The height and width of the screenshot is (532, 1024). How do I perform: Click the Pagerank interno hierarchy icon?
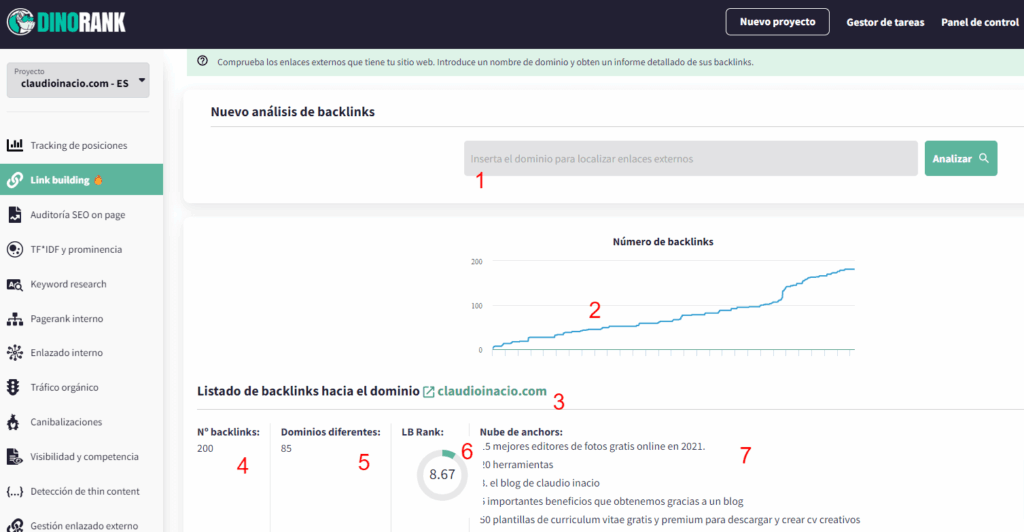(14, 319)
